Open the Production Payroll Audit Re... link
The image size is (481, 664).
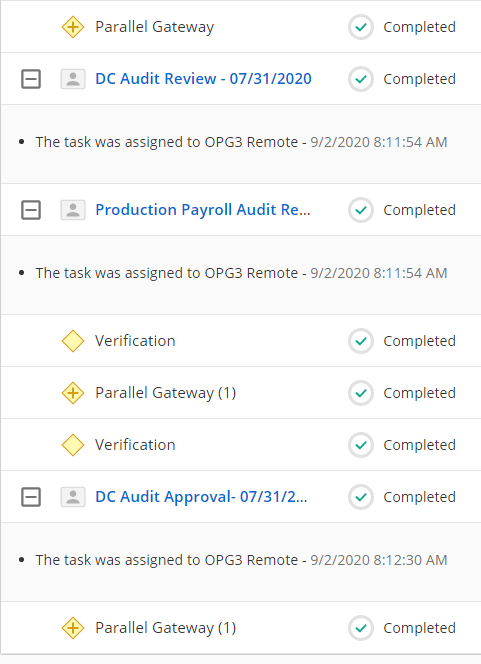[203, 210]
